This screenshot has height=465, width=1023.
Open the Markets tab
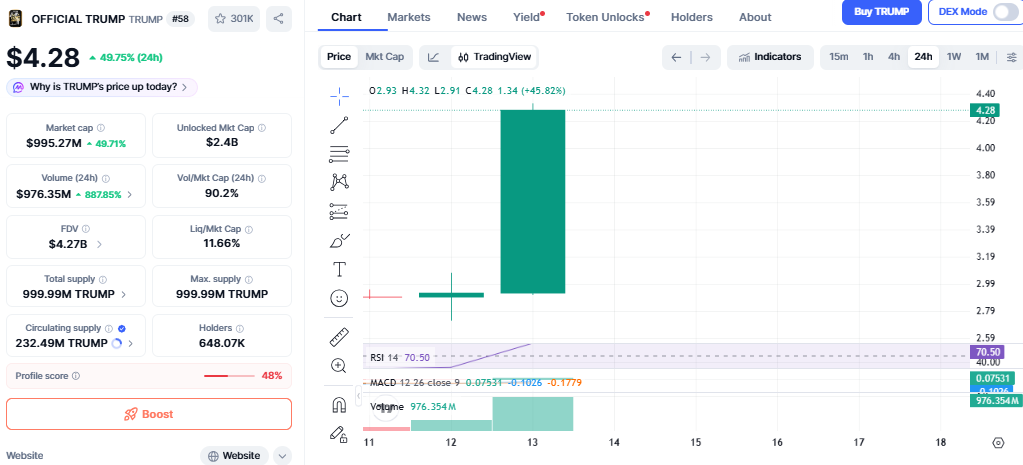click(x=408, y=17)
